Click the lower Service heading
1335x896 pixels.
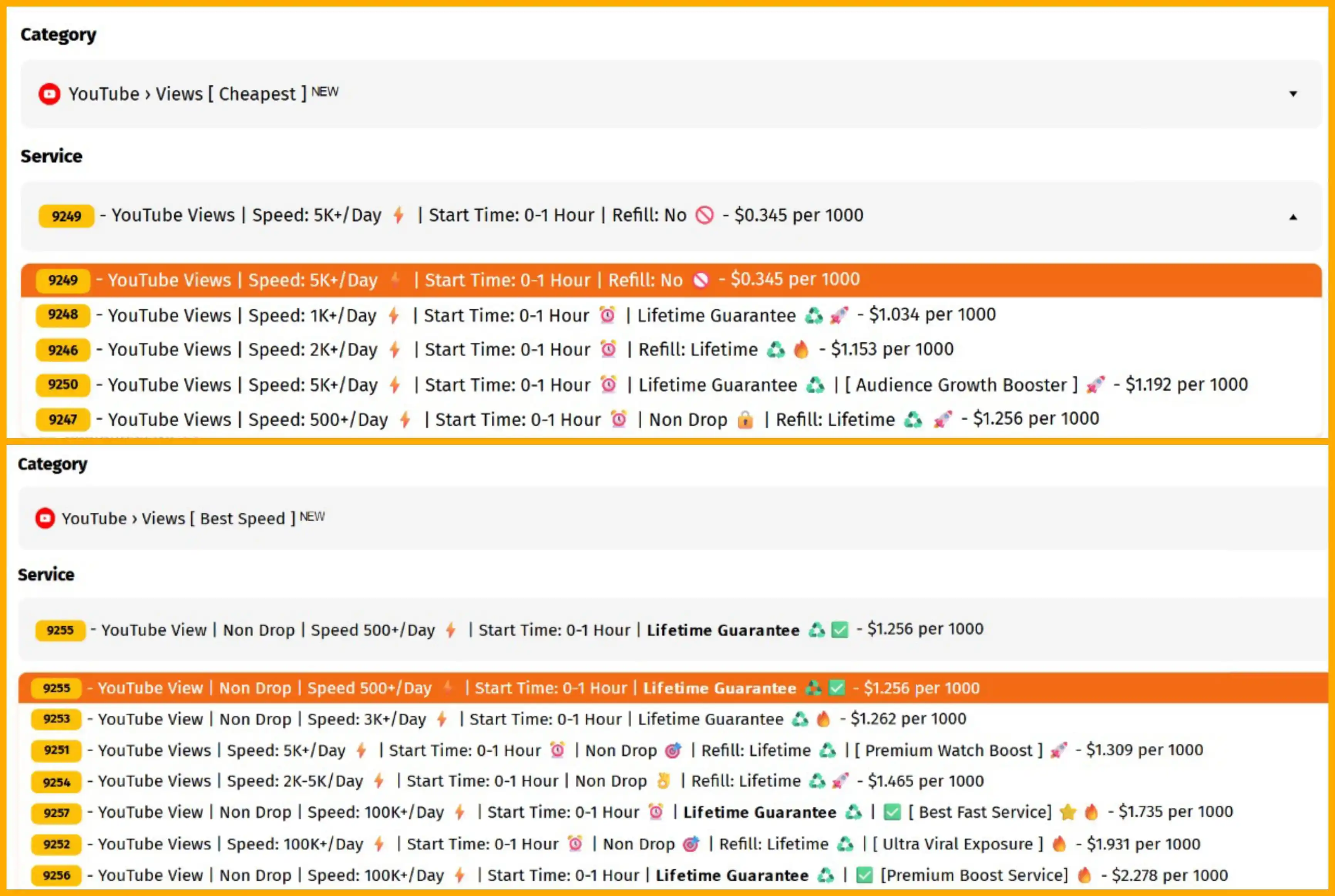pyautogui.click(x=46, y=574)
